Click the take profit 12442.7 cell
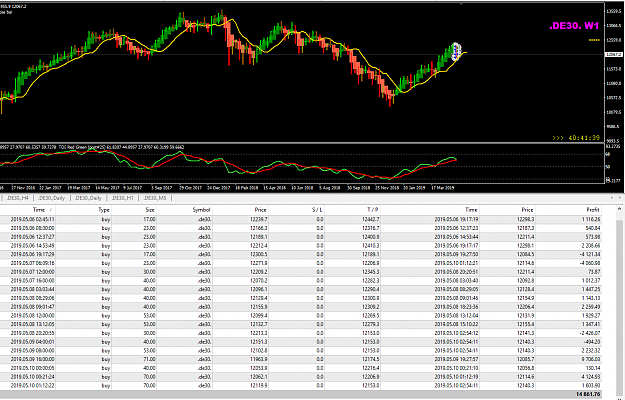The width and height of the screenshot is (625, 400). (371, 220)
